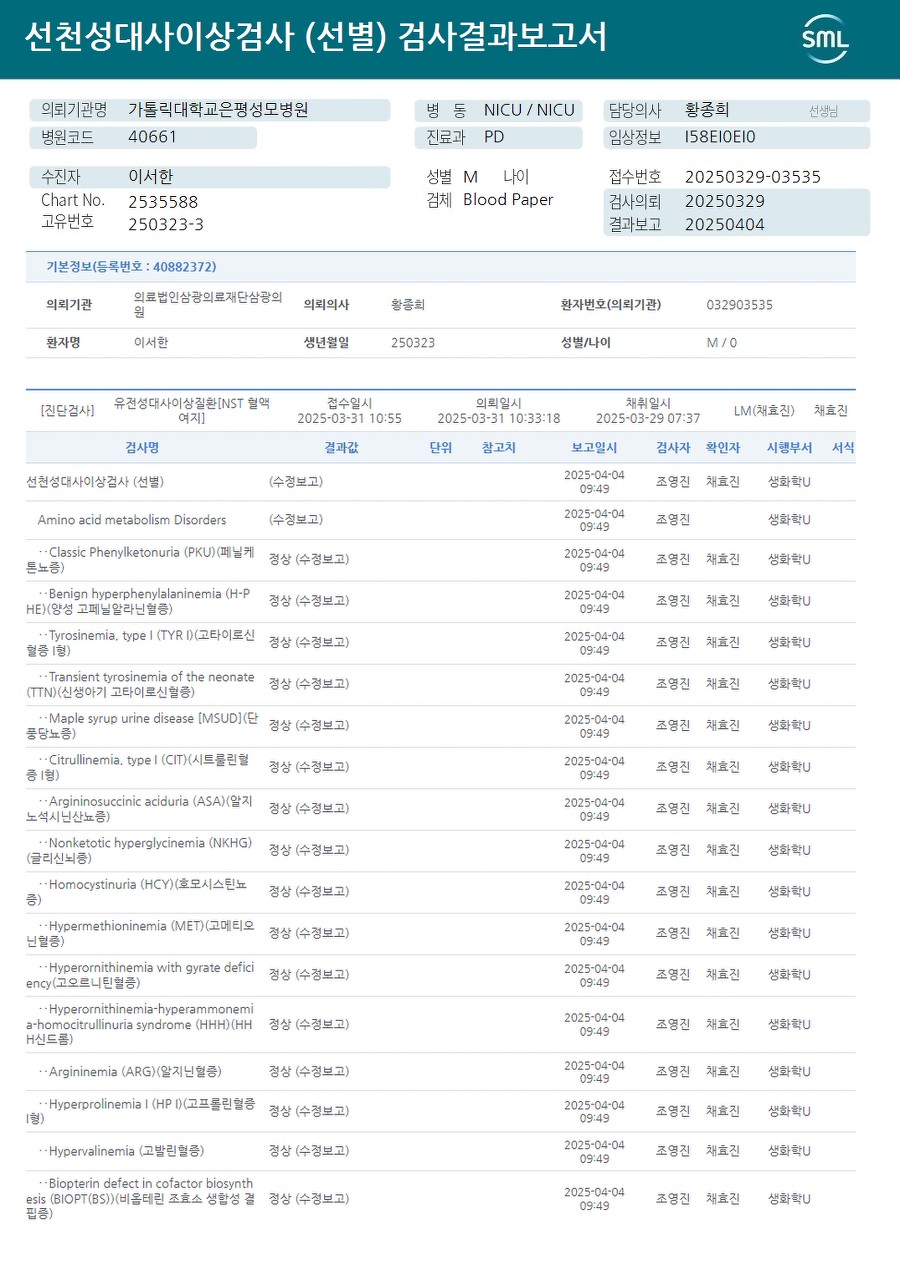Click Transient tyrosinemia of the neonate name

pyautogui.click(x=140, y=684)
